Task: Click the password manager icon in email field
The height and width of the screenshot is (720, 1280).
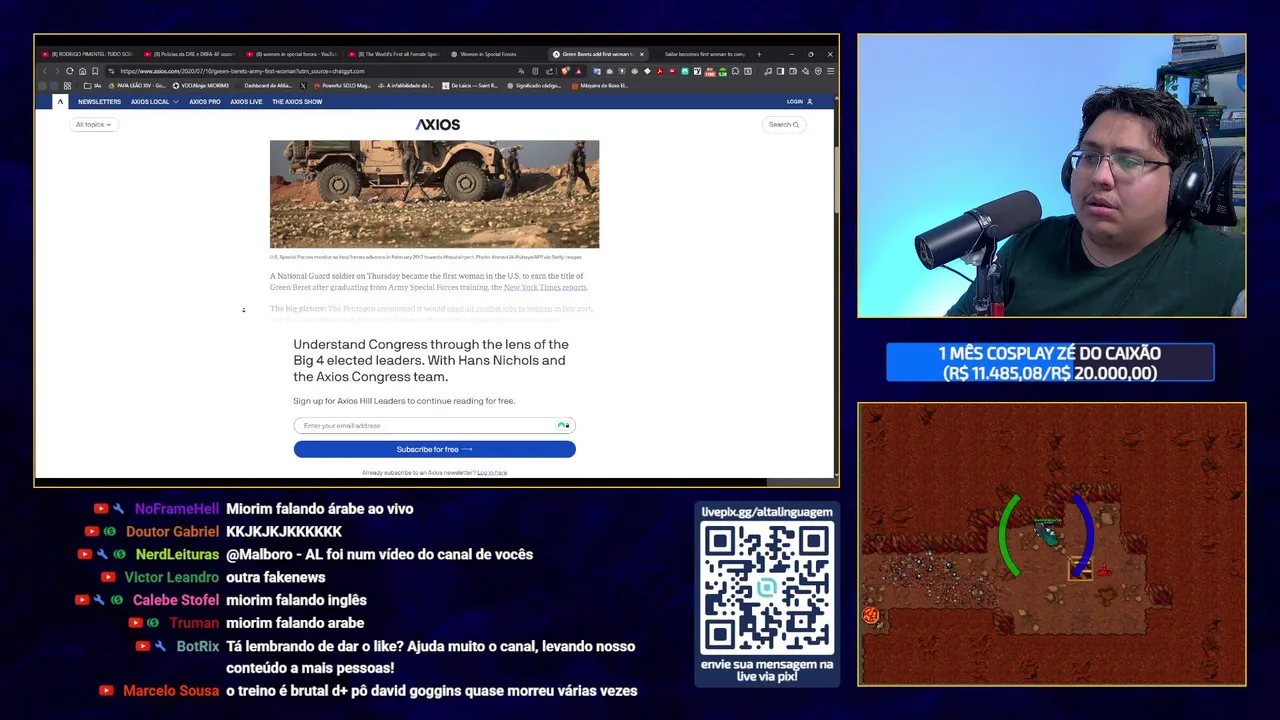Action: 563,425
